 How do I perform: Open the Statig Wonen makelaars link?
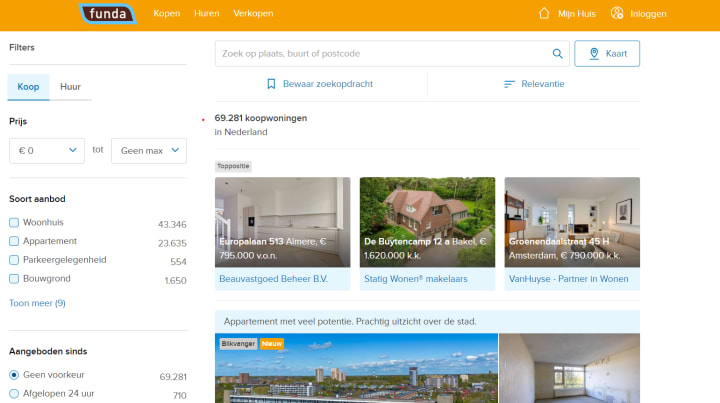click(416, 279)
